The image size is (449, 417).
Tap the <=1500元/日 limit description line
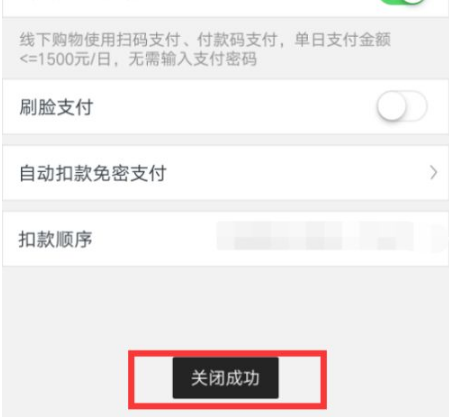click(x=138, y=60)
